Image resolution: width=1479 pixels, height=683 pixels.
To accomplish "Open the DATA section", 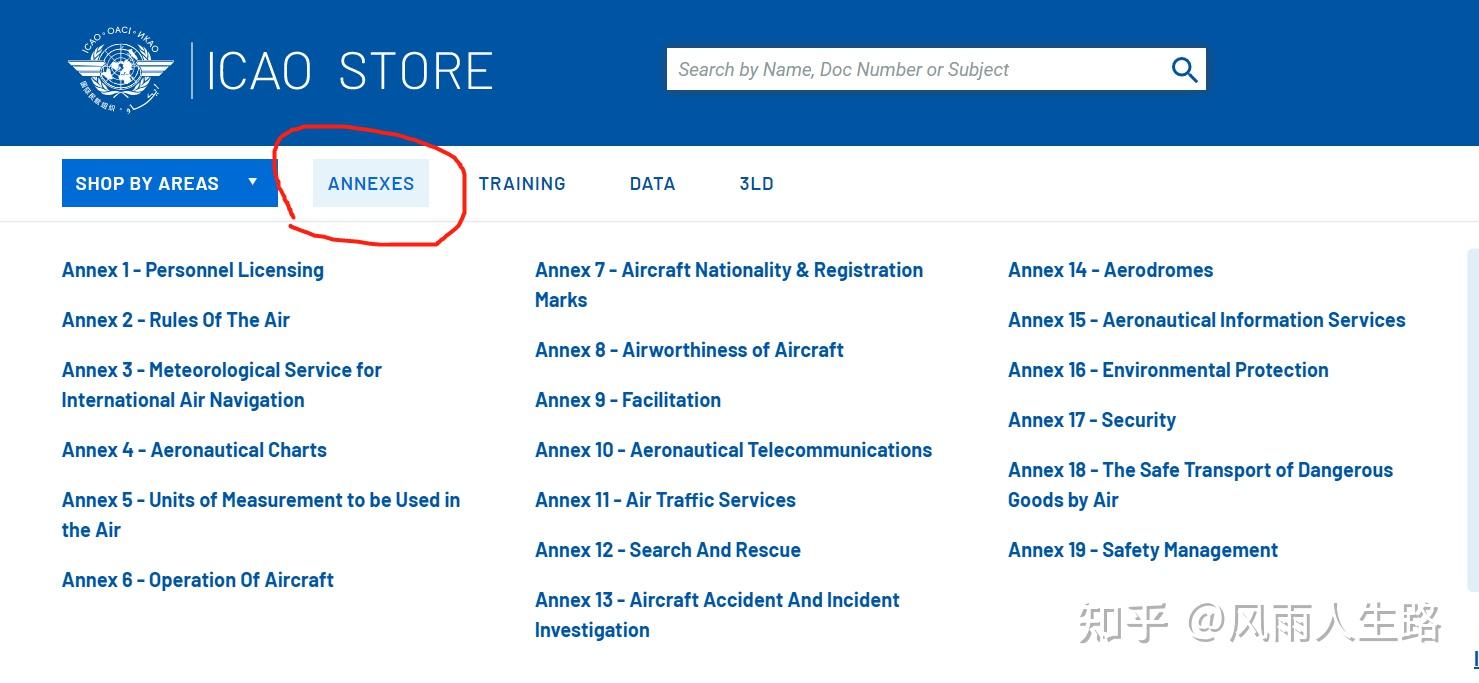I will 652,183.
